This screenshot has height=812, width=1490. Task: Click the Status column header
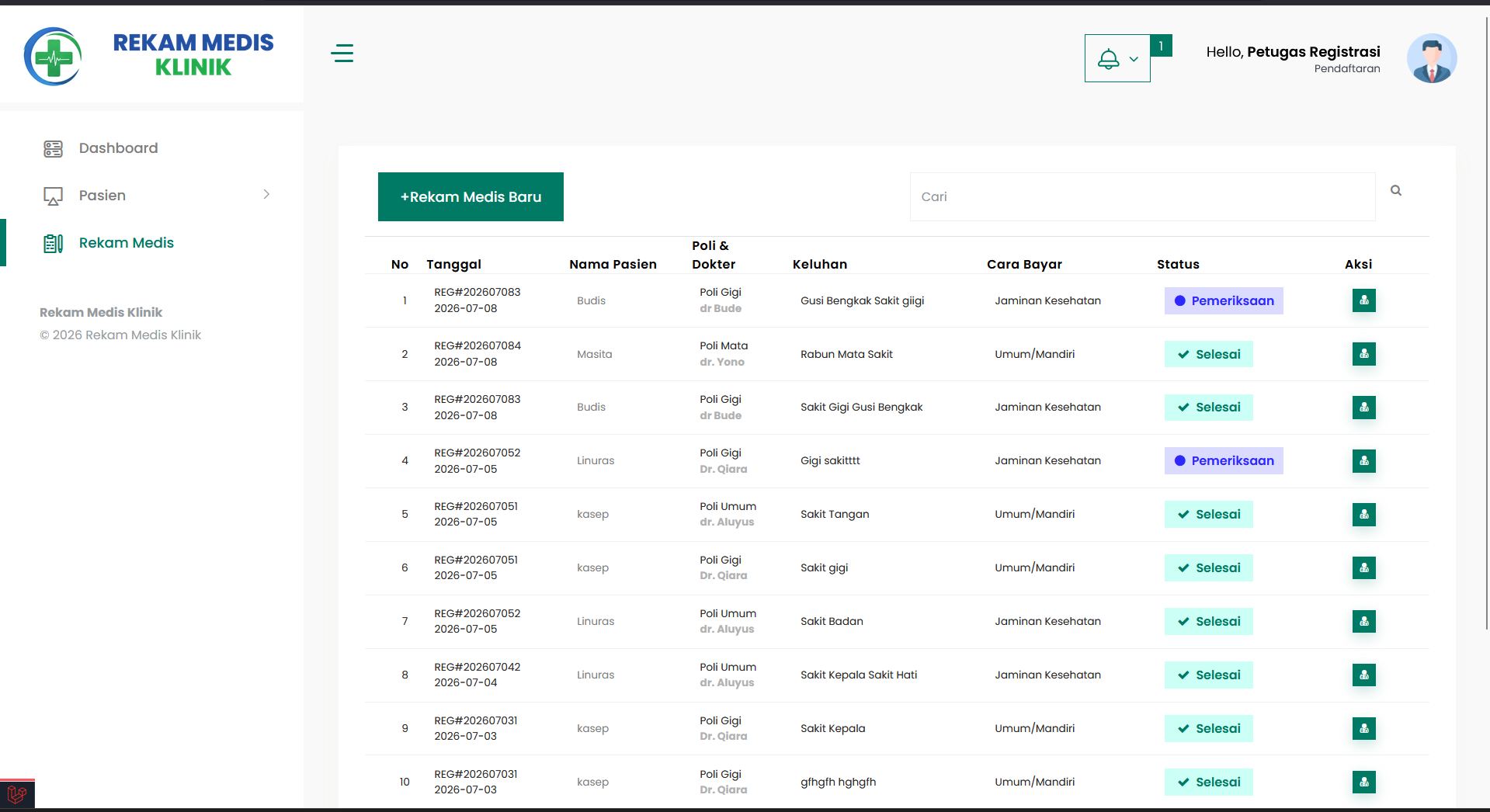[1178, 265]
